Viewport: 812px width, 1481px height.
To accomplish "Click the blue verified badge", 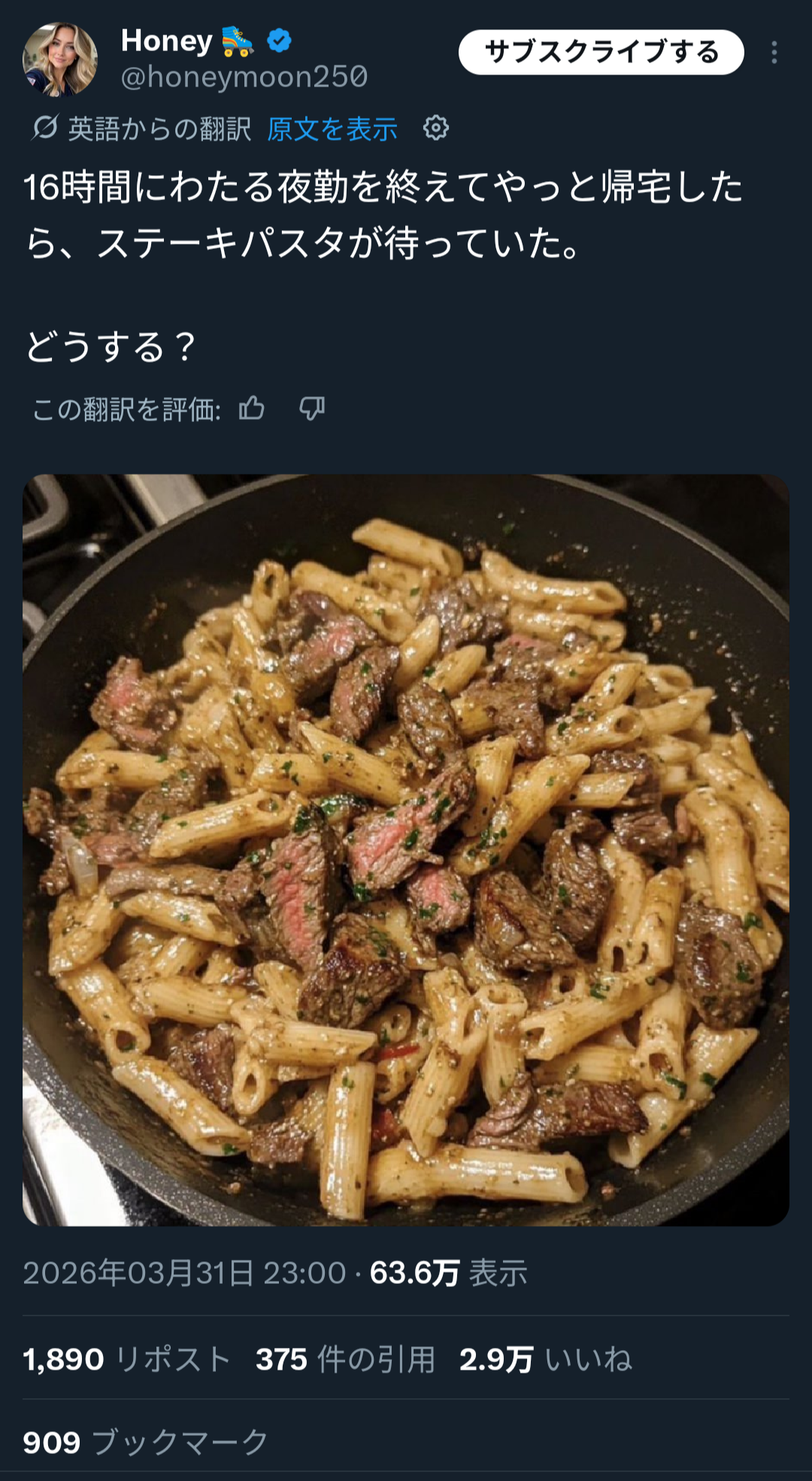I will tap(279, 41).
